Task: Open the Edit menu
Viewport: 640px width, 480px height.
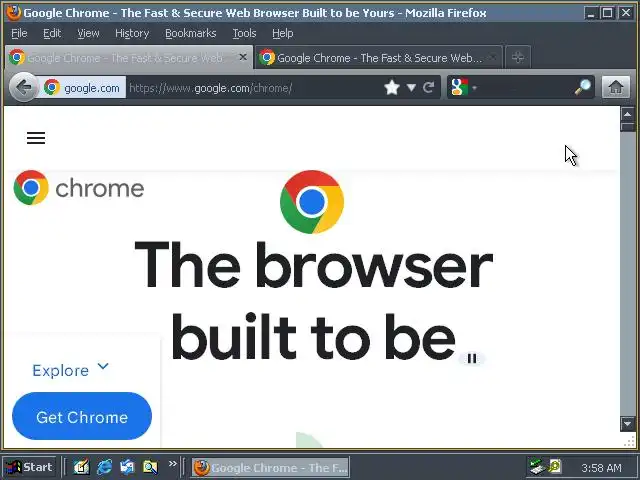Action: [x=52, y=33]
